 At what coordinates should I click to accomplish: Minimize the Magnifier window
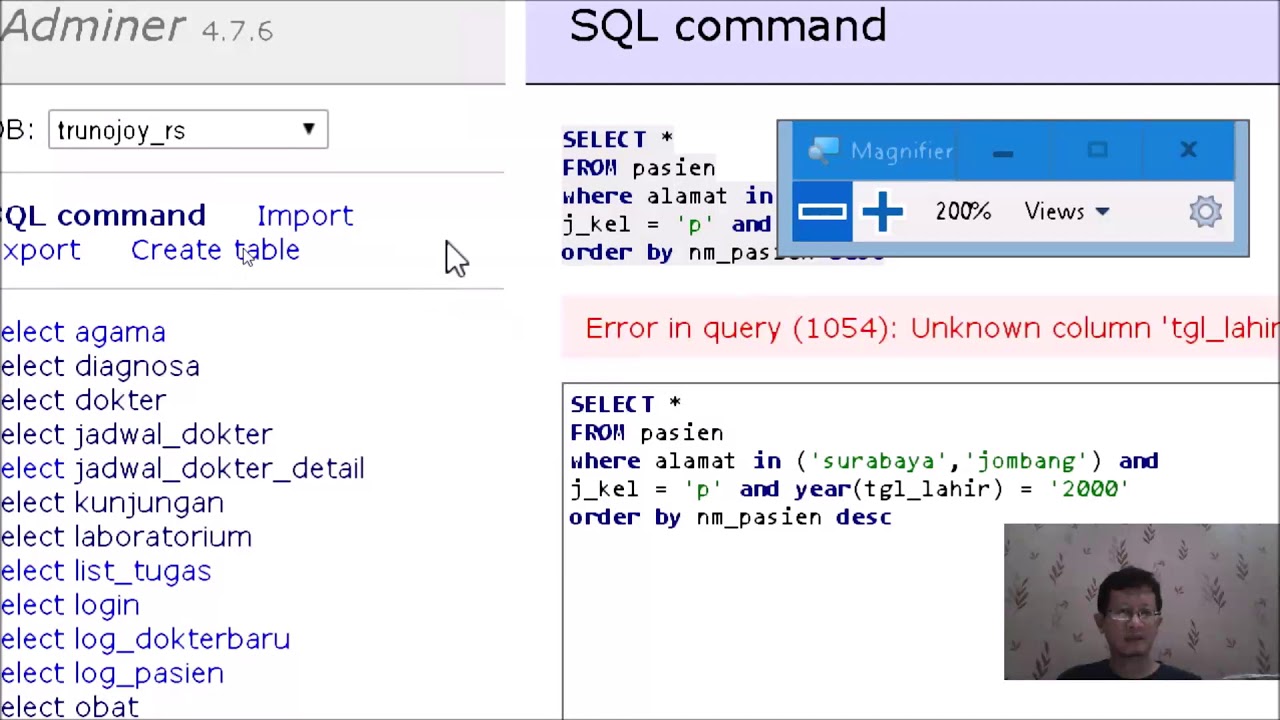point(1003,152)
